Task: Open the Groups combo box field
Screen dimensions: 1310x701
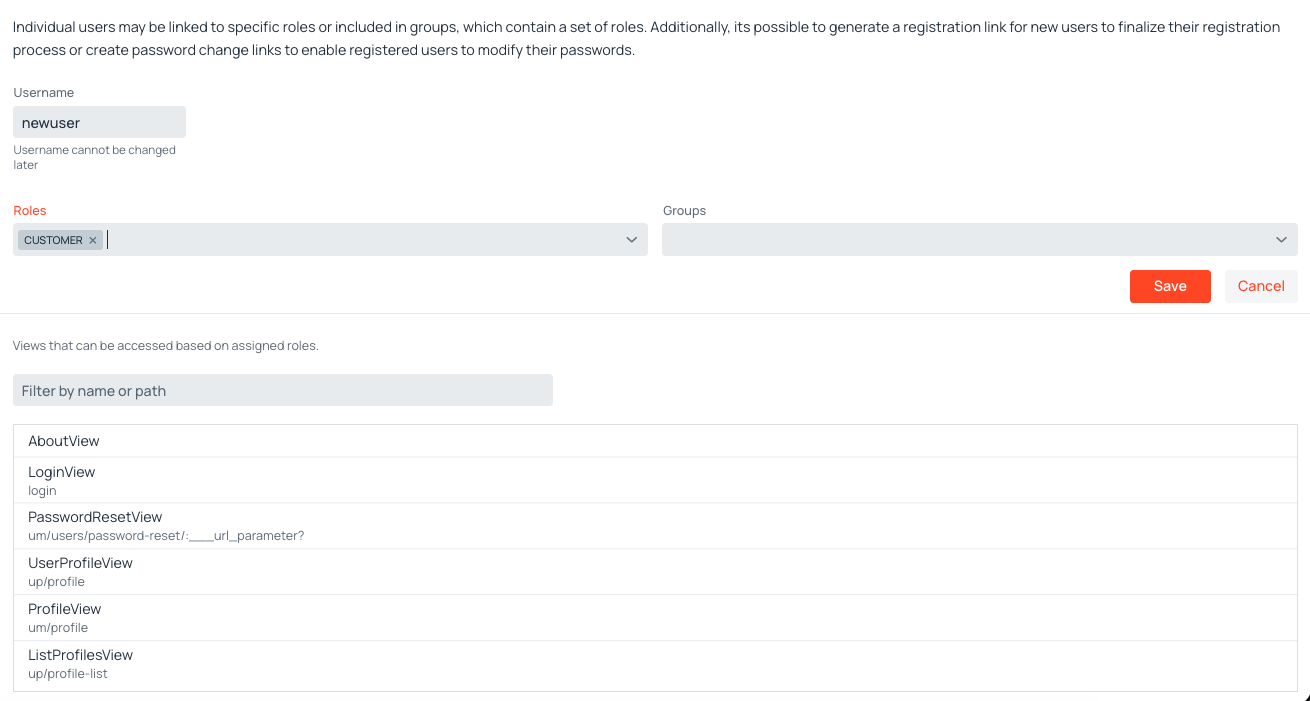Action: click(980, 239)
